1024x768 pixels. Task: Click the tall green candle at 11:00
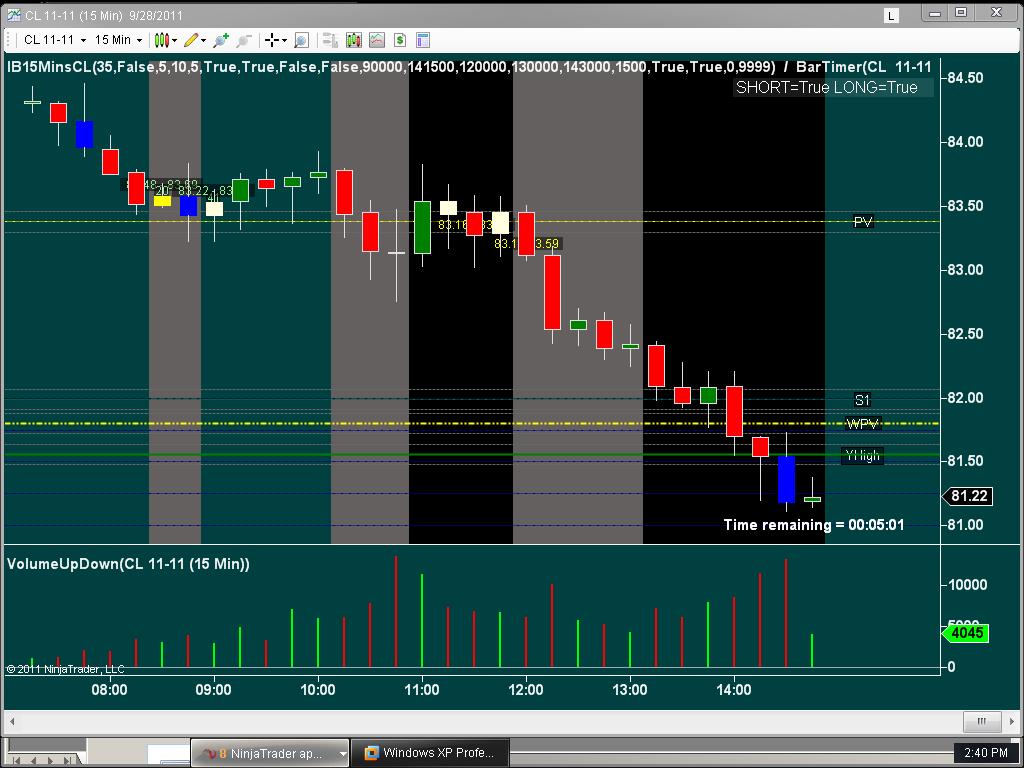click(423, 227)
